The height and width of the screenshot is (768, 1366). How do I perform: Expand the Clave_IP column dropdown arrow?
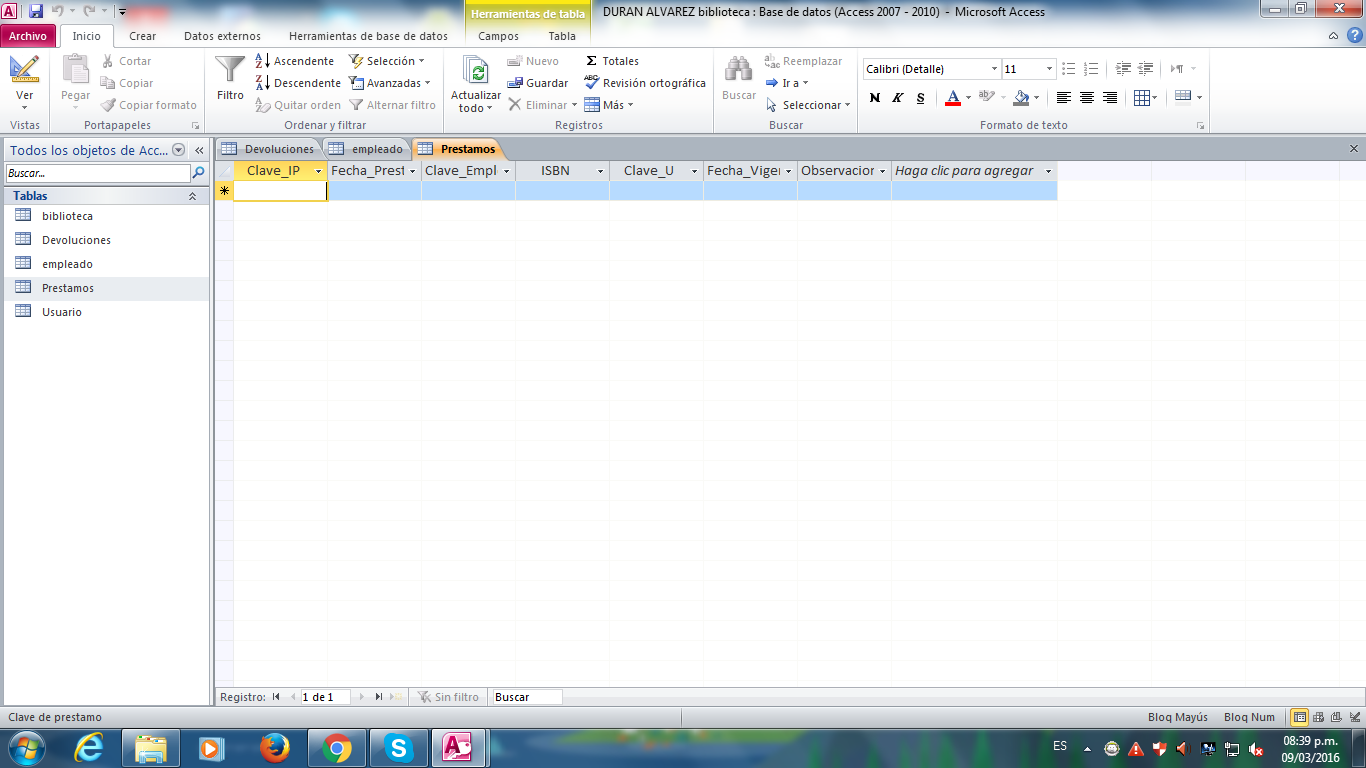tap(318, 171)
